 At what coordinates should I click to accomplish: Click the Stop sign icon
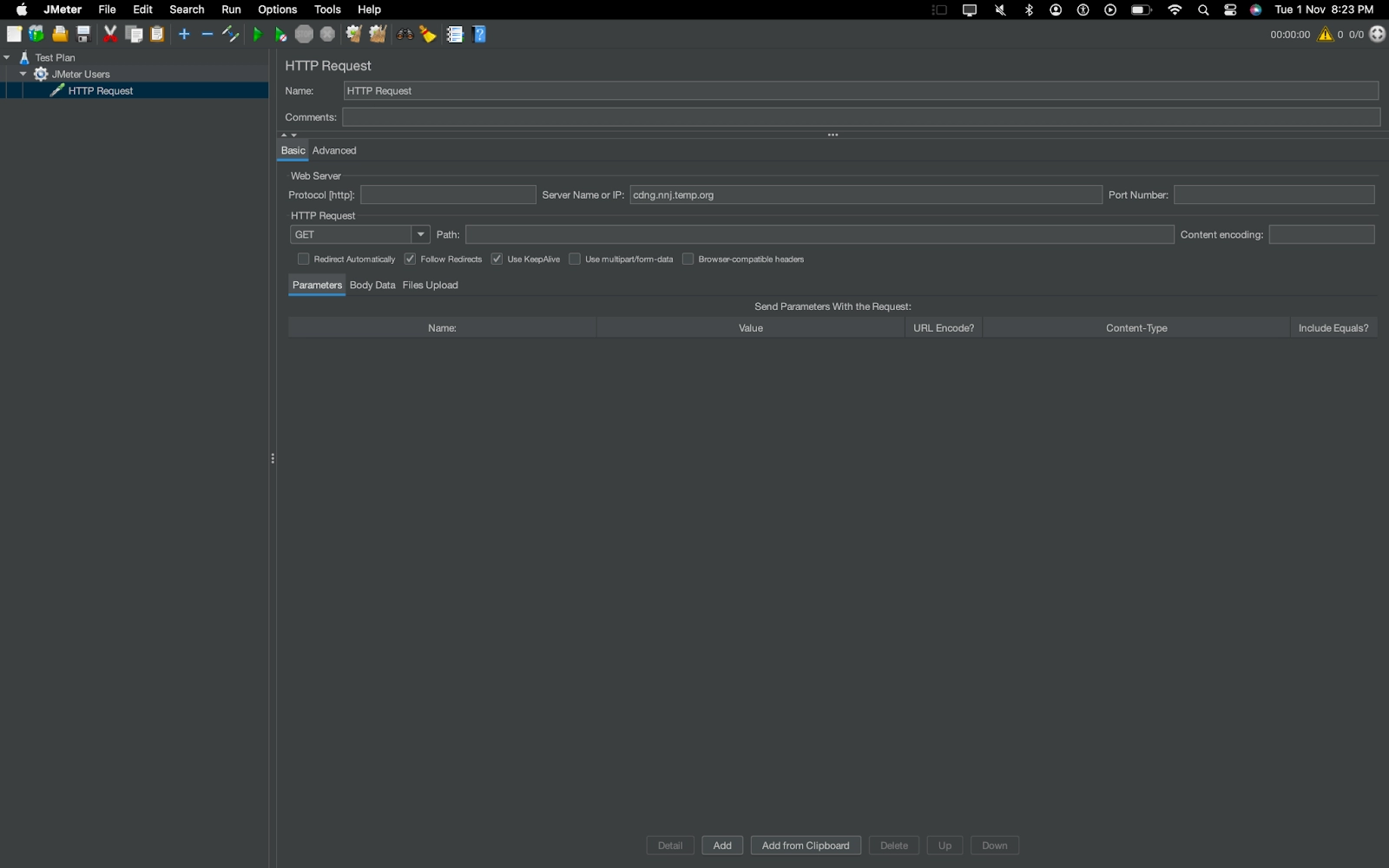coord(304,34)
